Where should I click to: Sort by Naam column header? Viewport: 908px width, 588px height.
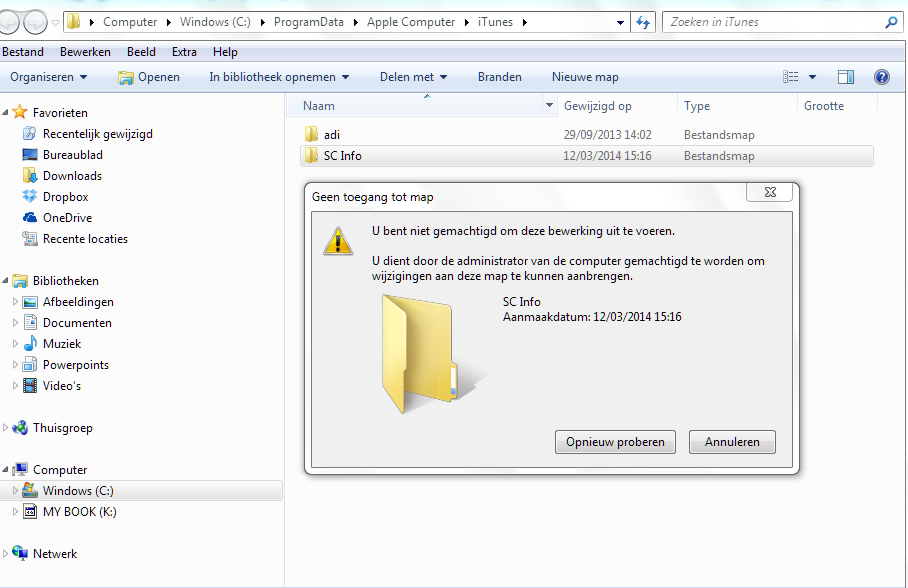coord(422,106)
